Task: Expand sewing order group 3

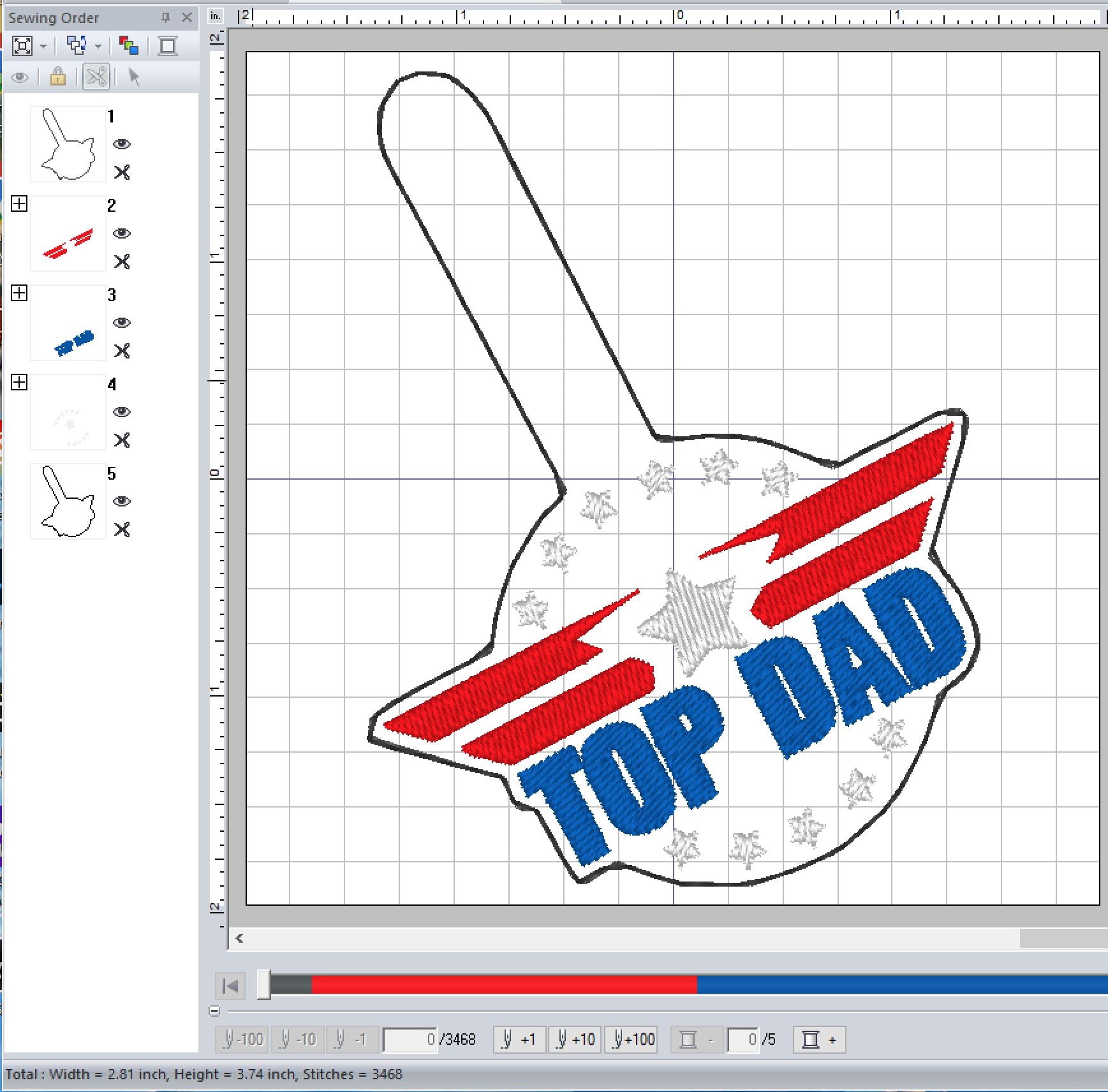Action: click(x=19, y=293)
